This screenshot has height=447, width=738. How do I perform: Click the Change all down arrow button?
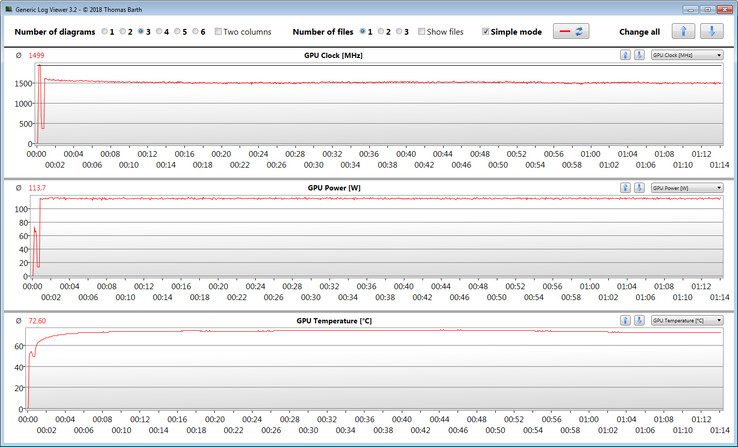[711, 32]
